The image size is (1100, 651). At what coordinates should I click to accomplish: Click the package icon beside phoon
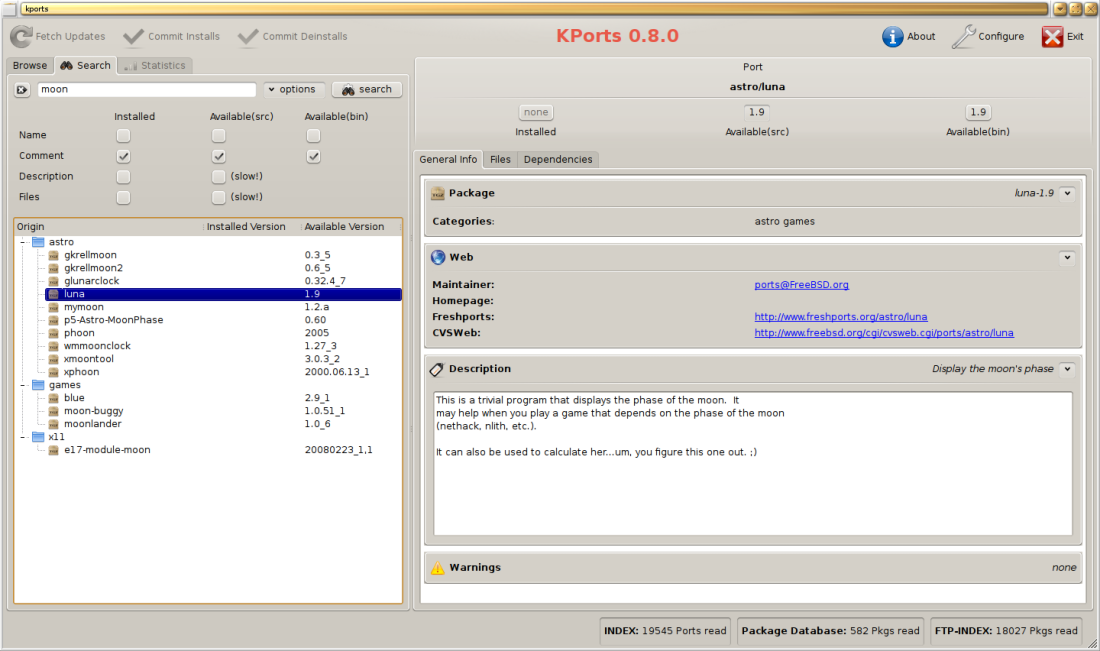pyautogui.click(x=53, y=333)
